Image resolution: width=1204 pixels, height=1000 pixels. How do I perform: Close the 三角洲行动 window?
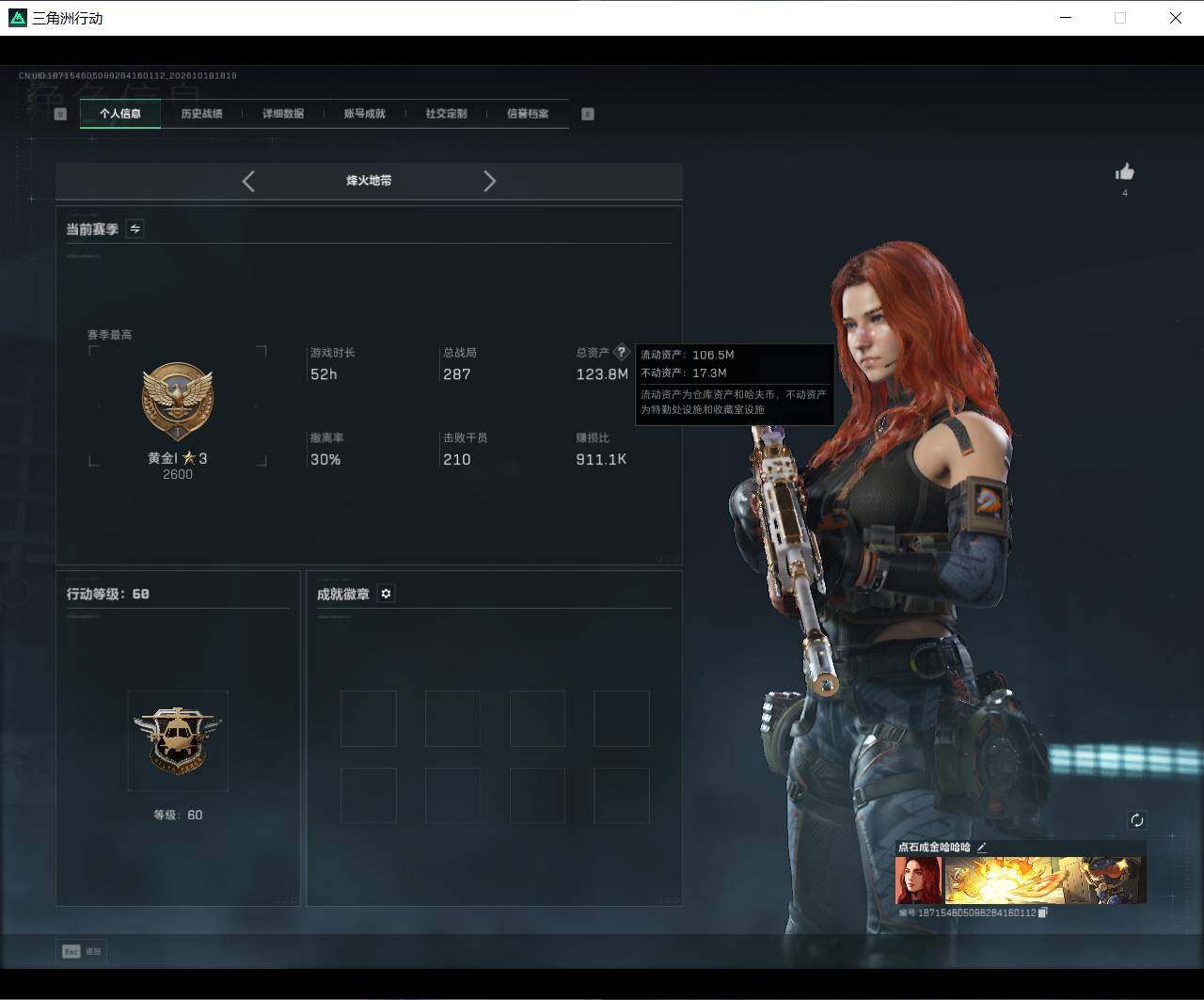1176,18
